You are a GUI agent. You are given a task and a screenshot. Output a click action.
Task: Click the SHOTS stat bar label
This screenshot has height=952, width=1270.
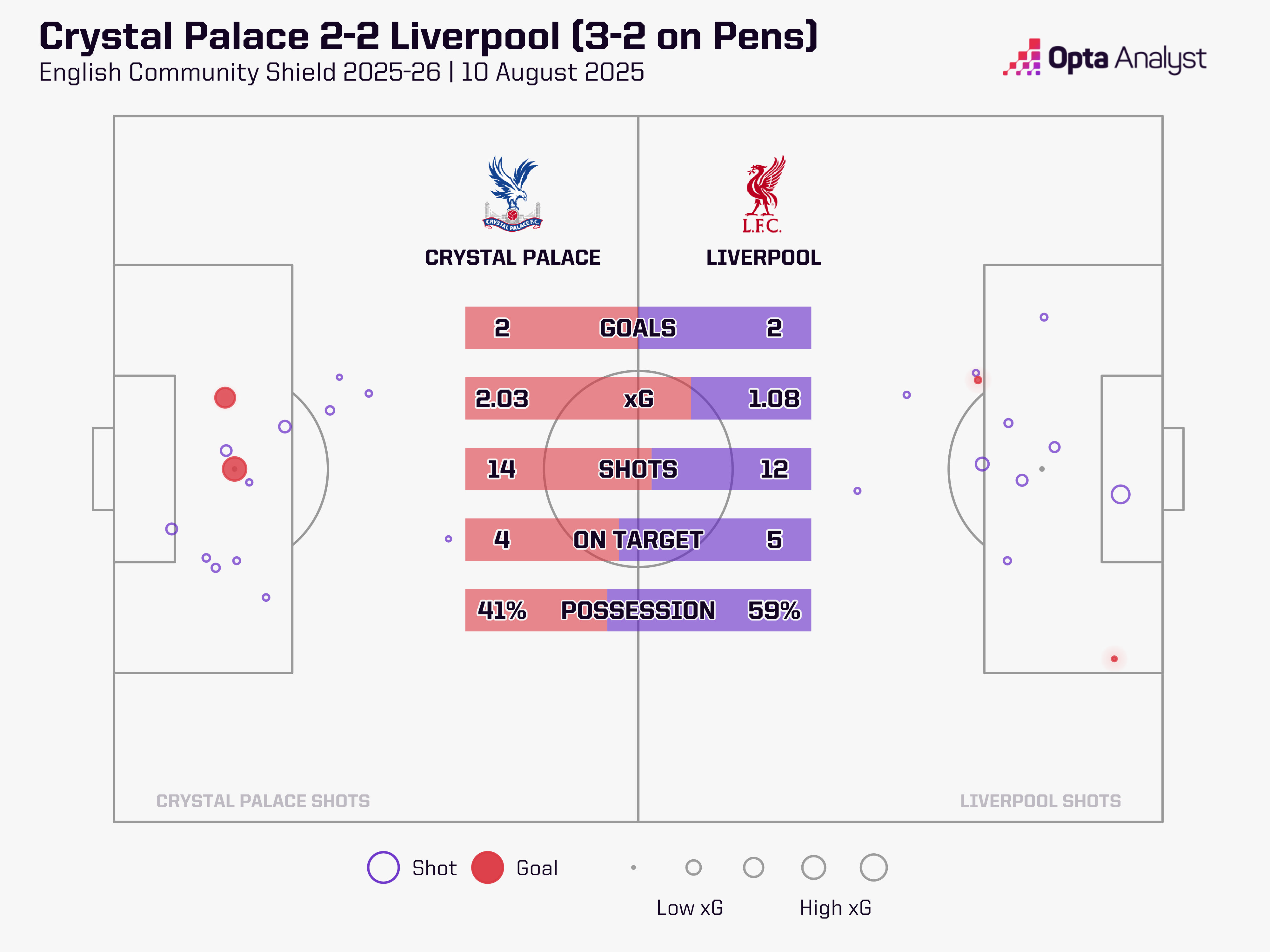tap(638, 469)
